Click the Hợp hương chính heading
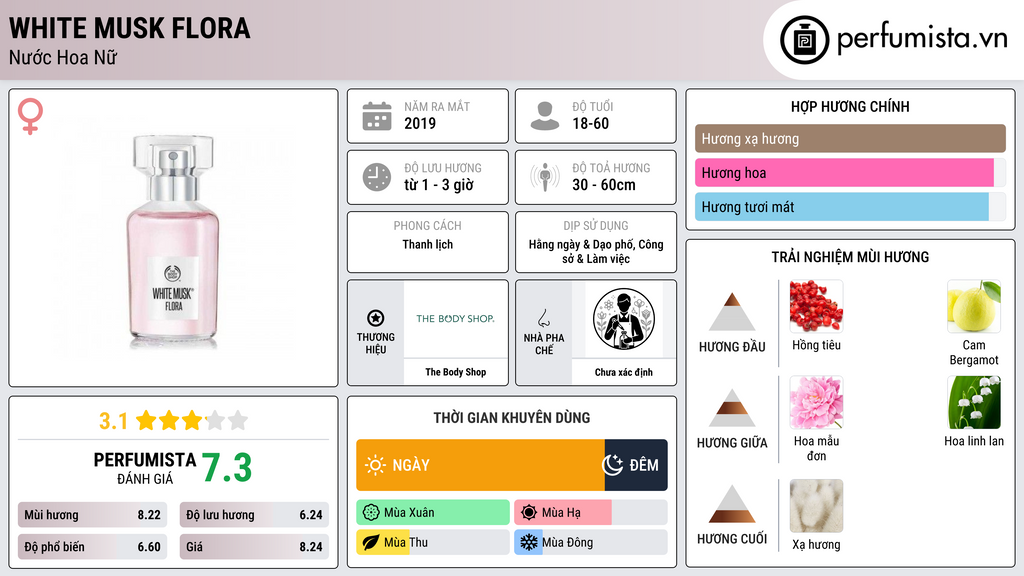Screen dimensions: 1024x576 pos(850,106)
